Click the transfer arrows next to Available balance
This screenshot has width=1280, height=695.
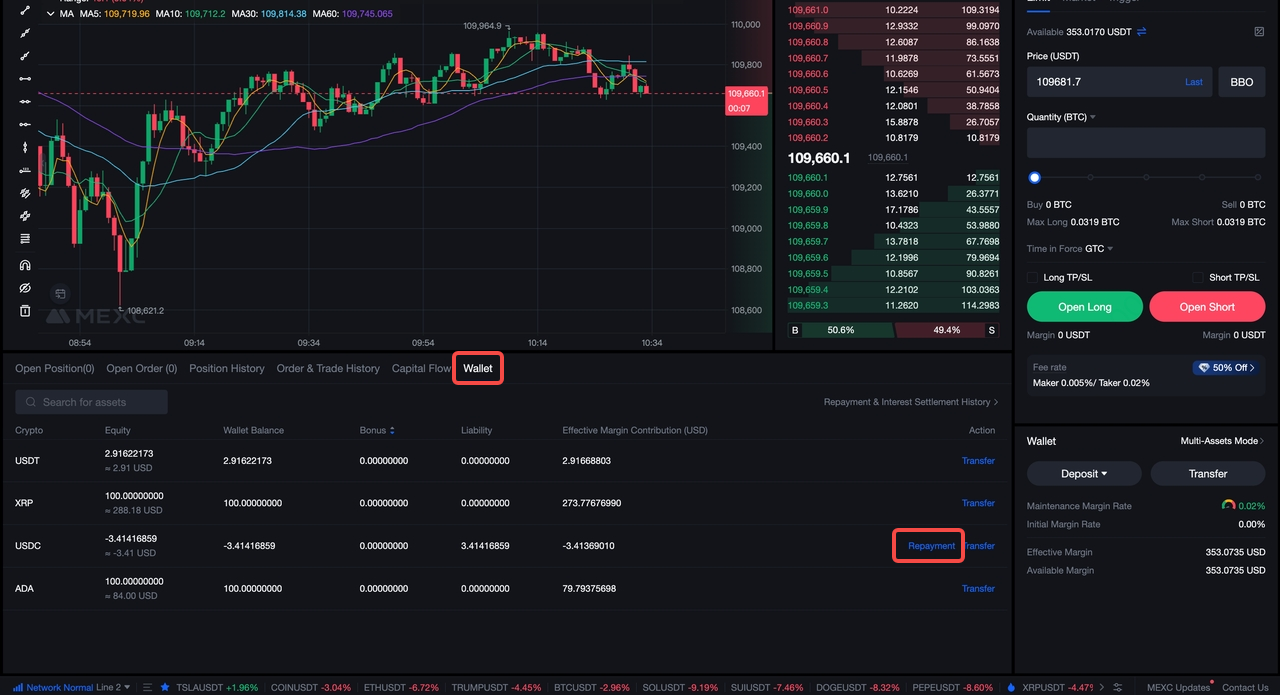tap(1141, 32)
